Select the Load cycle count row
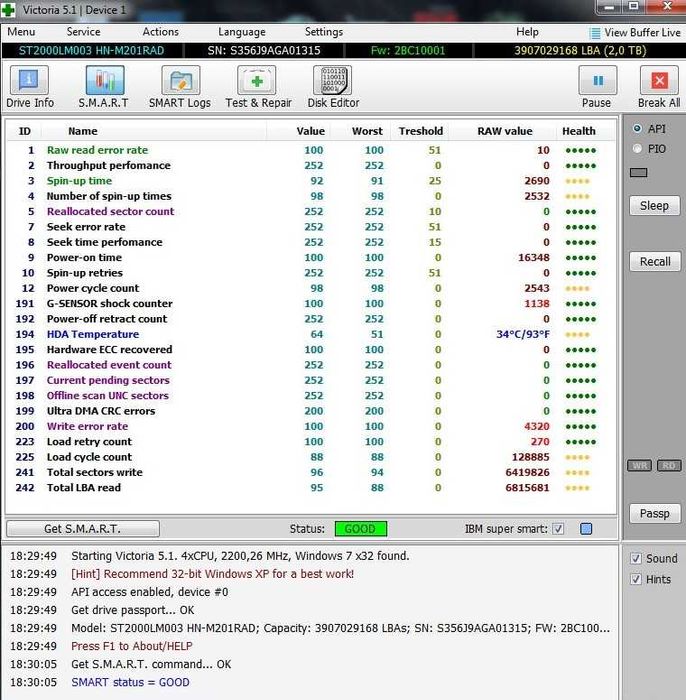 [x=311, y=457]
